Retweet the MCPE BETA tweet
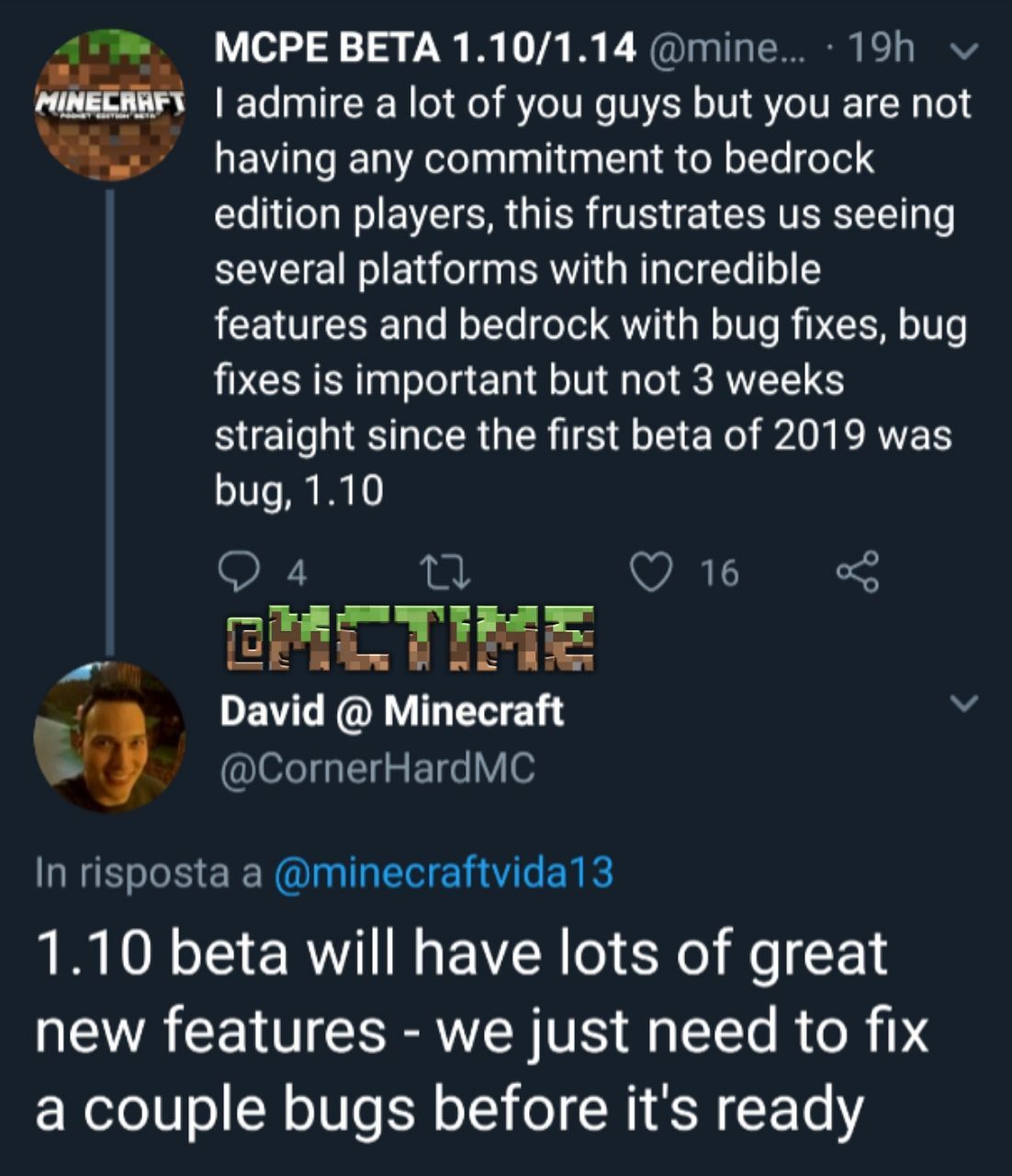The width and height of the screenshot is (1012, 1176). pyautogui.click(x=444, y=571)
